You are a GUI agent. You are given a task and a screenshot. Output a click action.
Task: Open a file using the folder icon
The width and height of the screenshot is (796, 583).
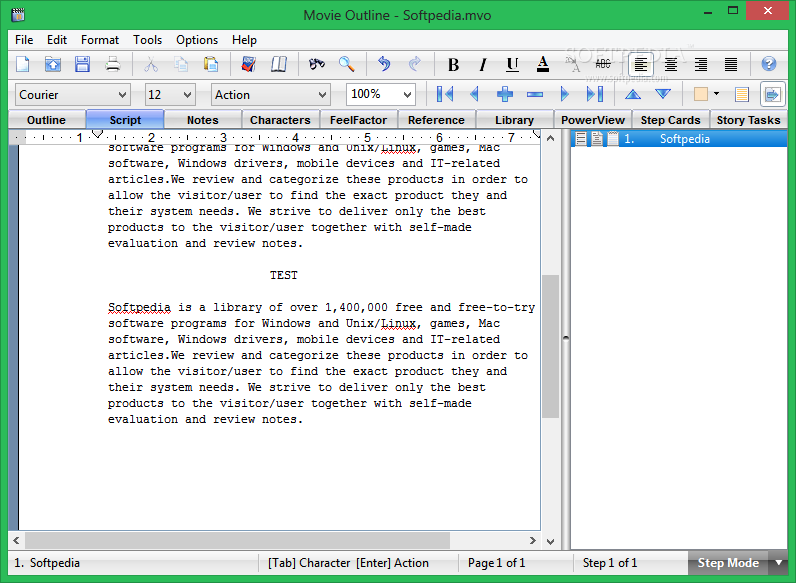53,64
